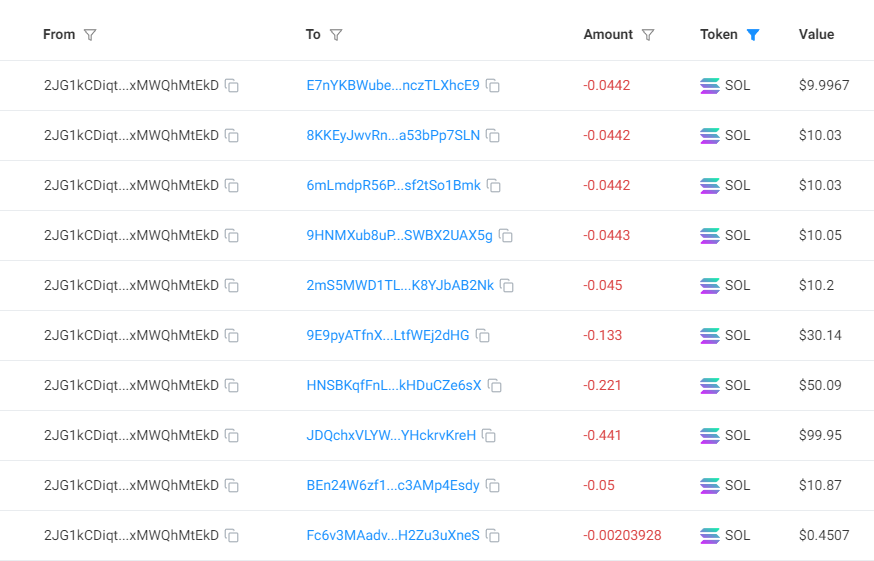Copy the 8KKEyJwvRn...a53bPp7SLN address

(493, 136)
